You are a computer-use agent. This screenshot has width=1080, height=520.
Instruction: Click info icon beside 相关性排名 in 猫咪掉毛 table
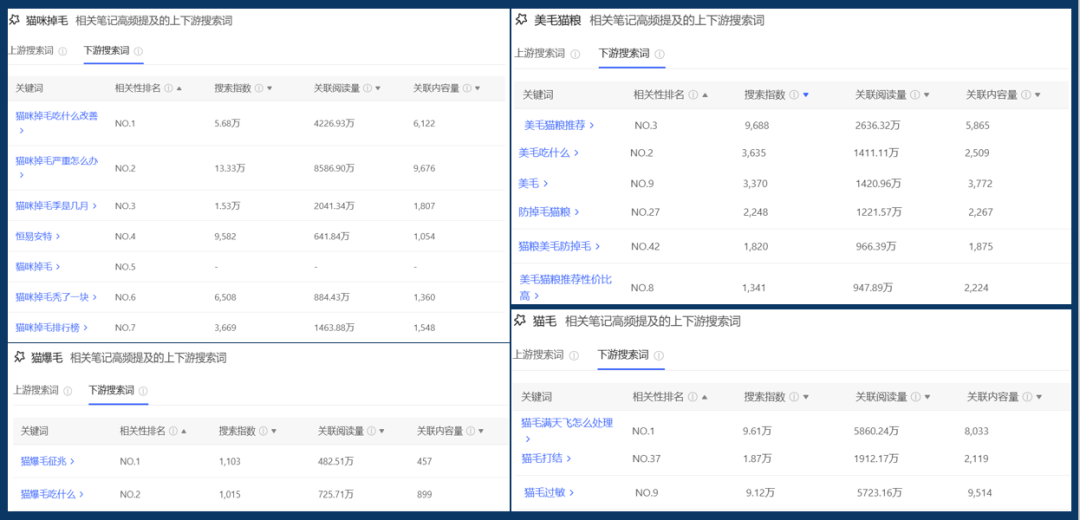point(169,88)
